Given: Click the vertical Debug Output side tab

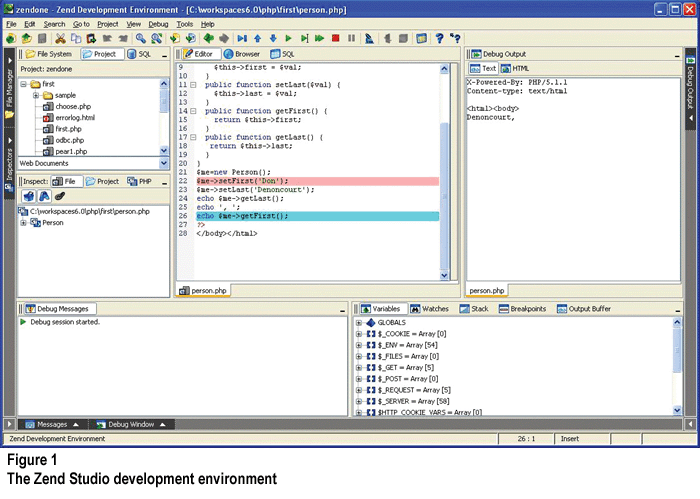Looking at the screenshot, I should coord(690,87).
